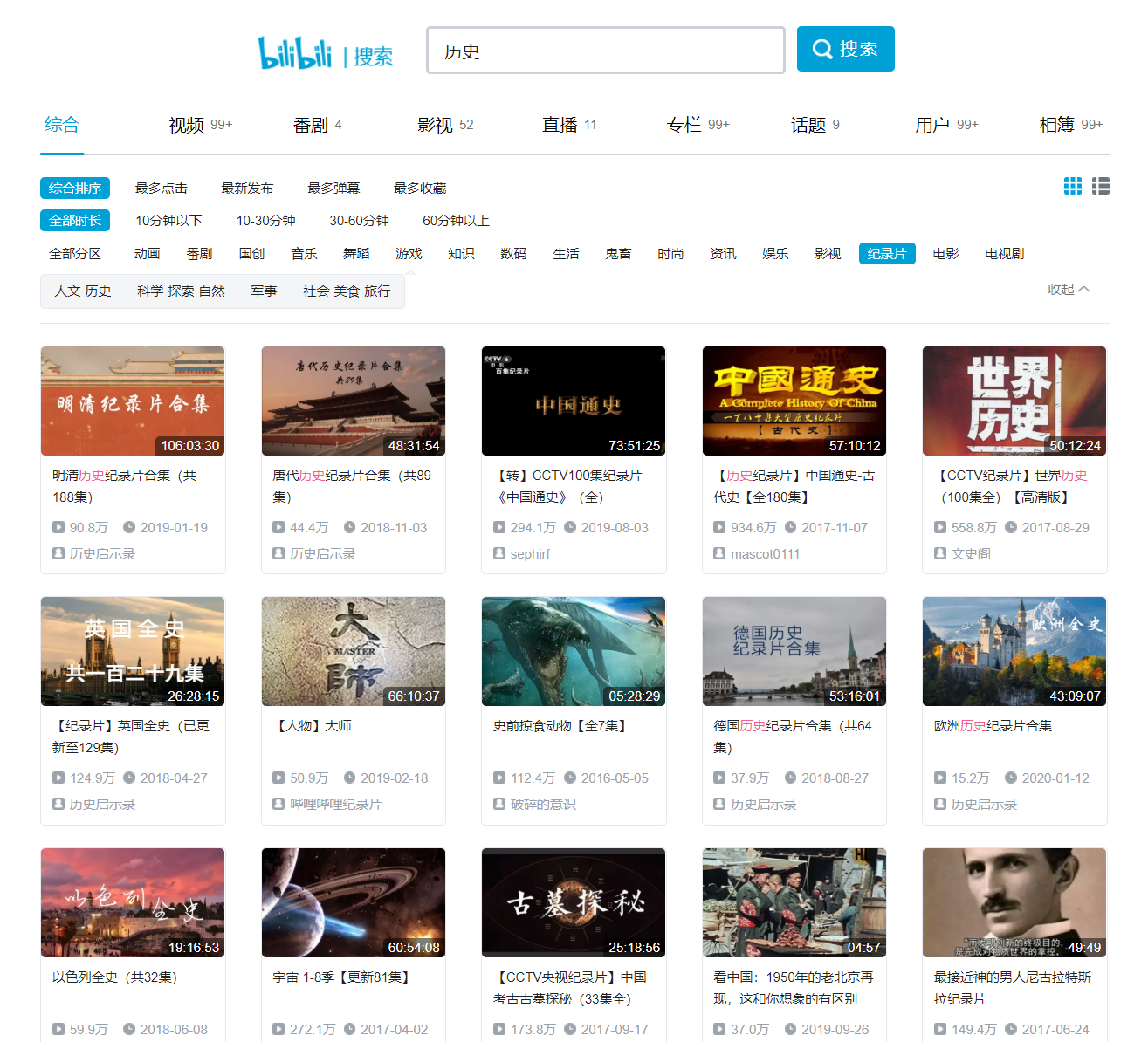Switch to list view layout icon
The image size is (1148, 1042).
click(1099, 185)
